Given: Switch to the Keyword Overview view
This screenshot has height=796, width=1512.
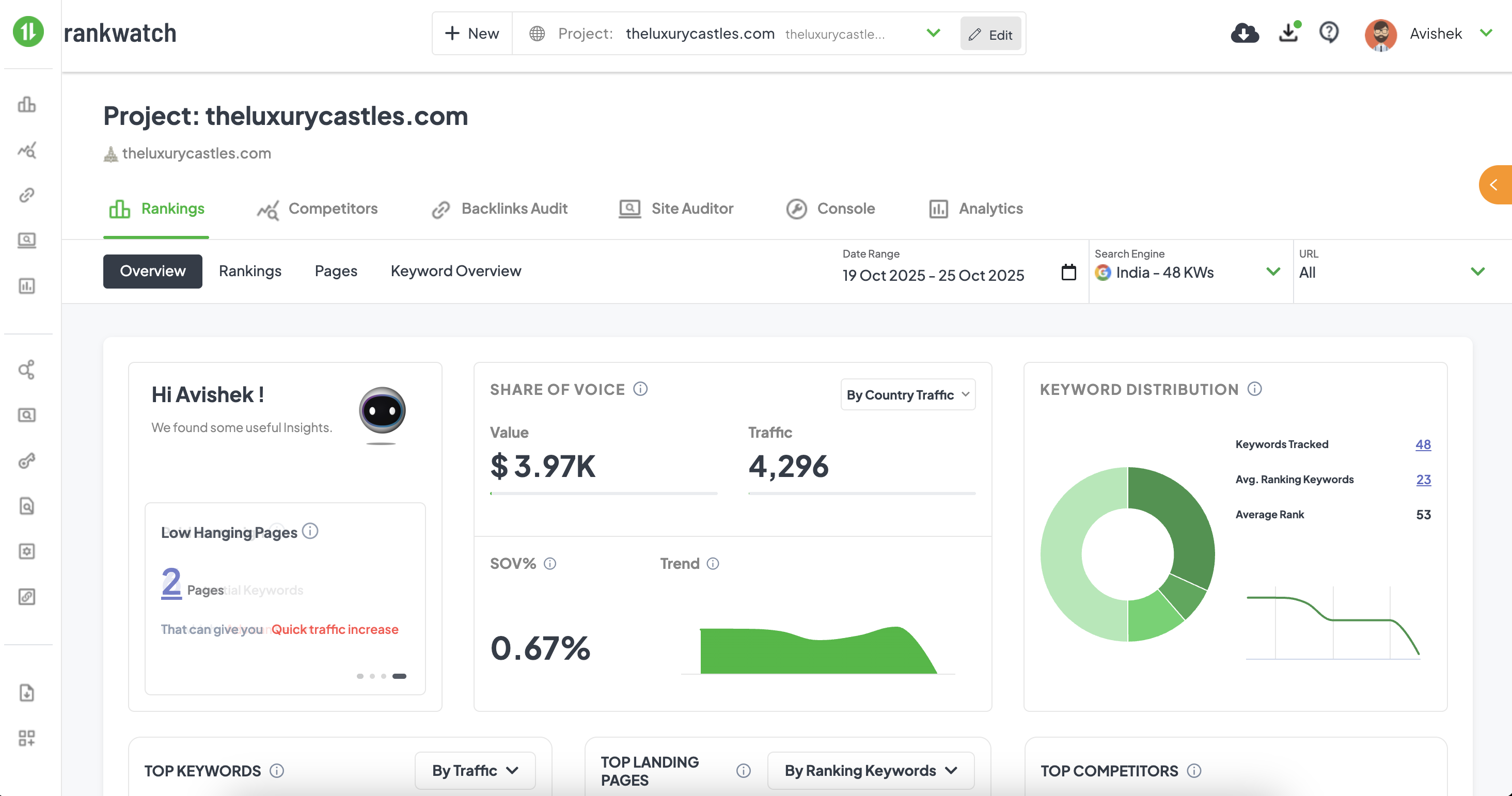Looking at the screenshot, I should [x=455, y=271].
